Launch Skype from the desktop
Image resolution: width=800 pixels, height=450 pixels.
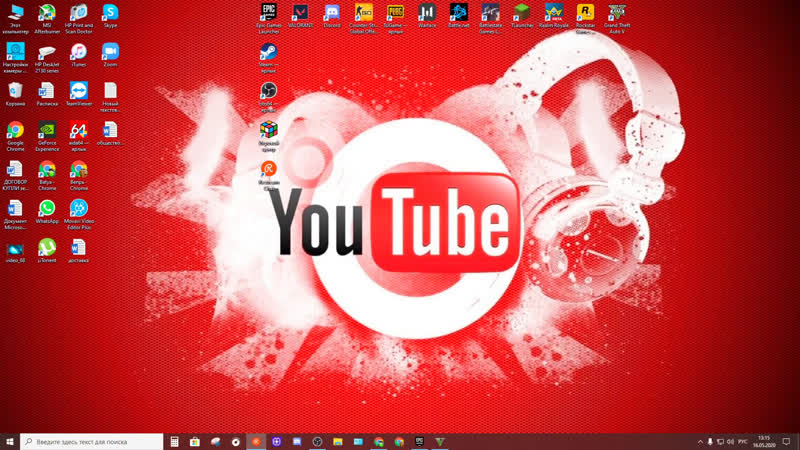click(x=110, y=16)
